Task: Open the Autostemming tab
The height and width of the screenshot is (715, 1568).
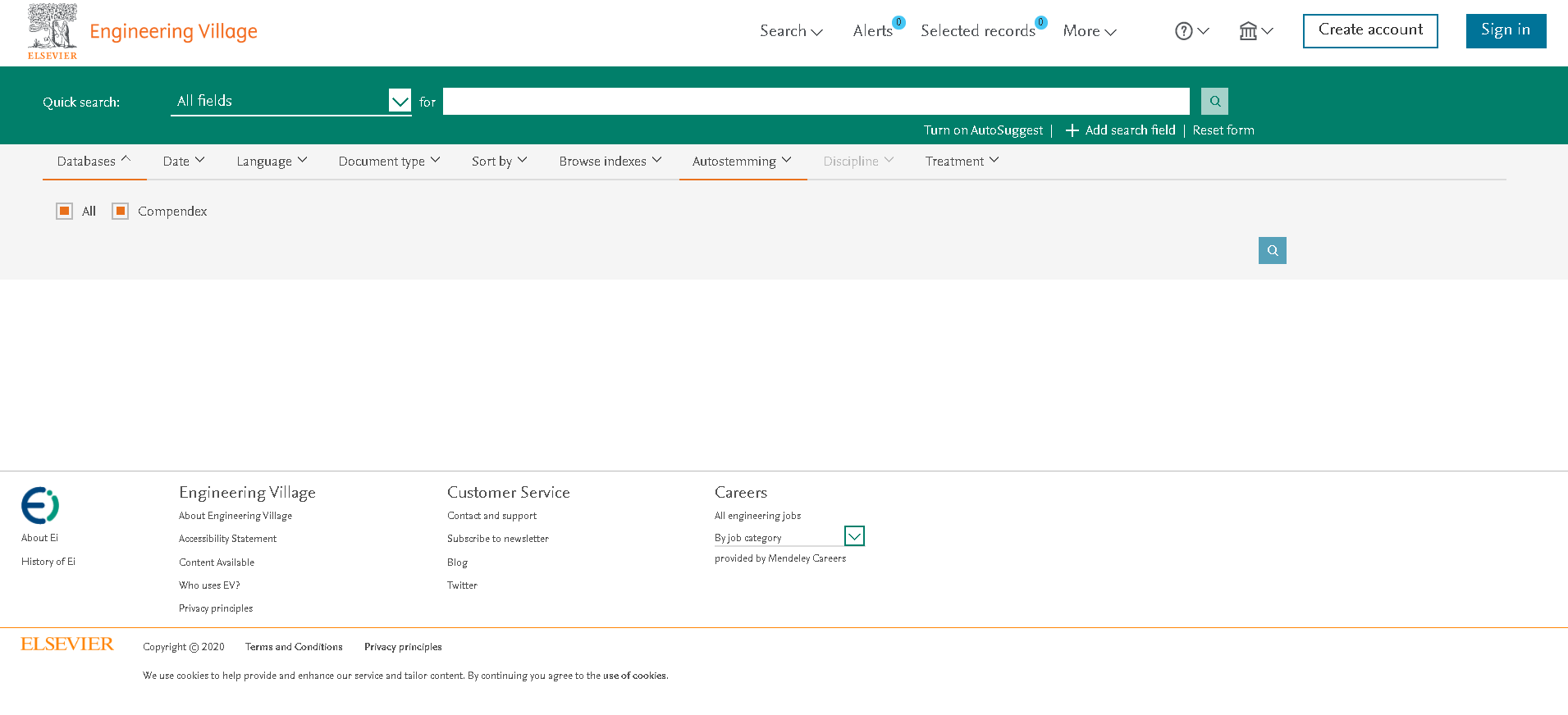Action: [x=742, y=162]
